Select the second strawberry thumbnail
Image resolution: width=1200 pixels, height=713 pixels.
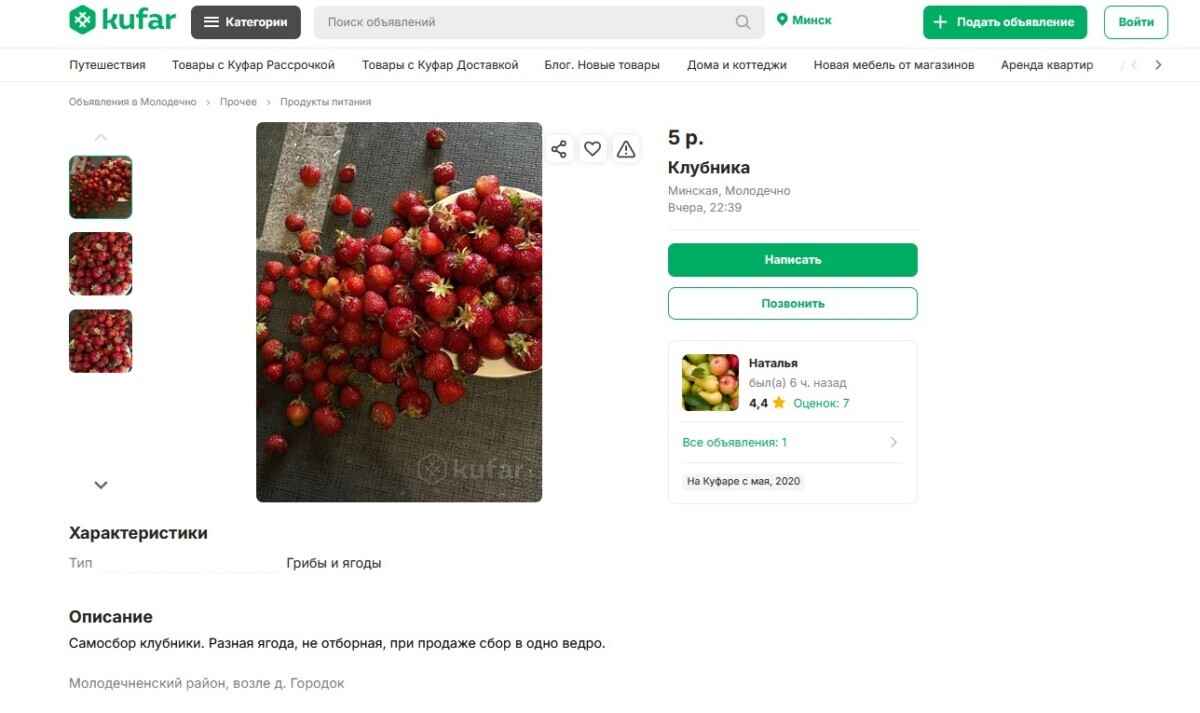(100, 264)
